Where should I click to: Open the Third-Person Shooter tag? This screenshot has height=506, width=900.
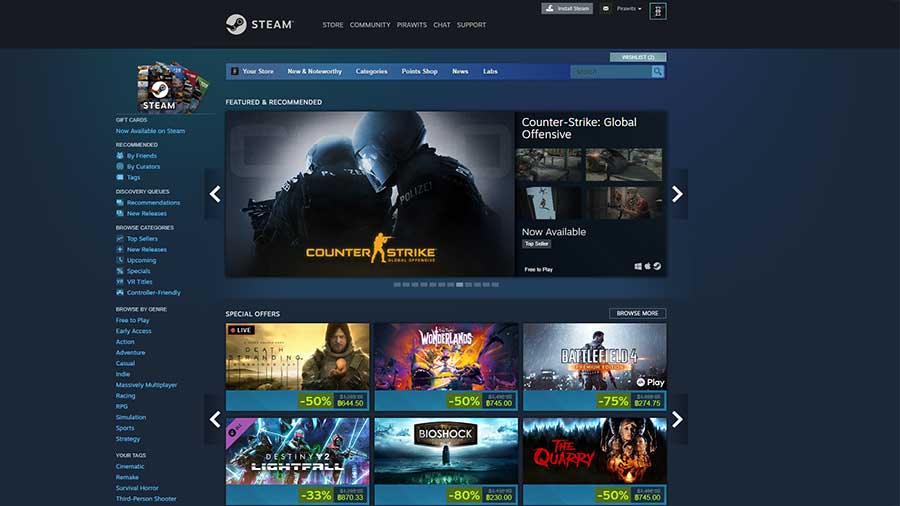(x=146, y=499)
